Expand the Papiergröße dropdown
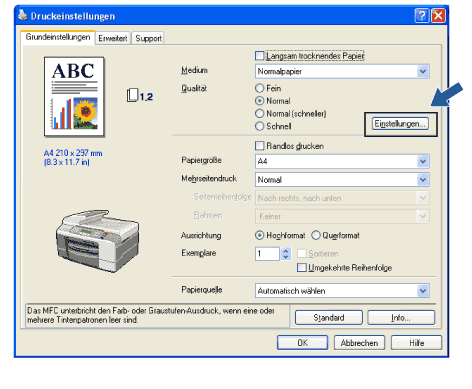This screenshot has width=472, height=389. (x=423, y=161)
